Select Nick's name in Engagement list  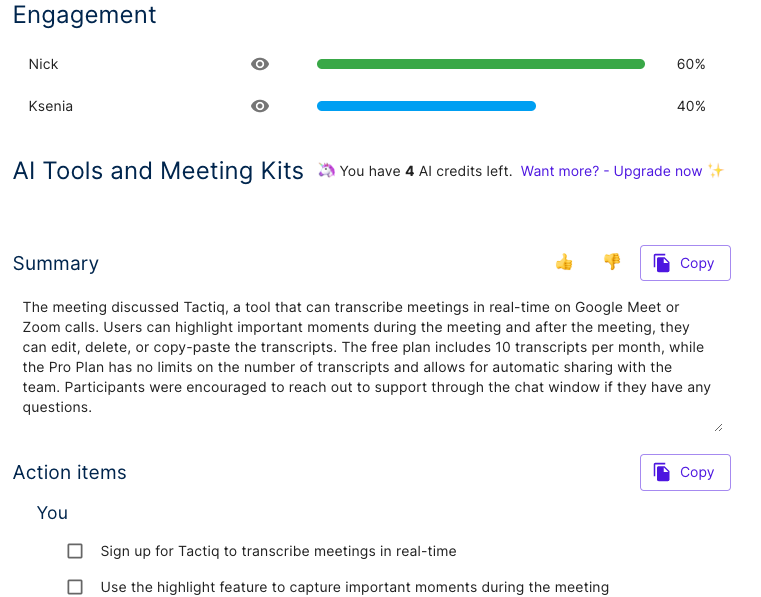point(43,64)
